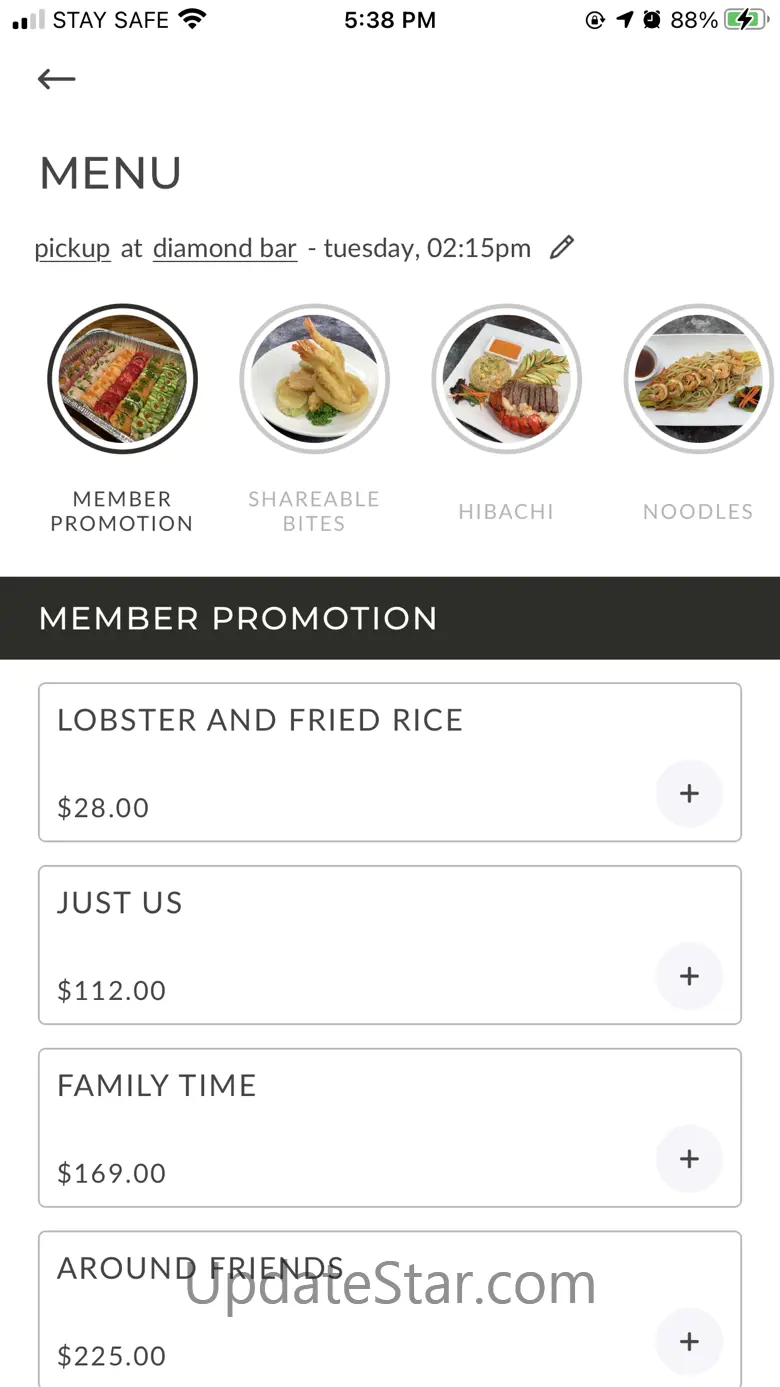The image size is (780, 1387).
Task: Add Just Us using plus icon
Action: tap(689, 976)
